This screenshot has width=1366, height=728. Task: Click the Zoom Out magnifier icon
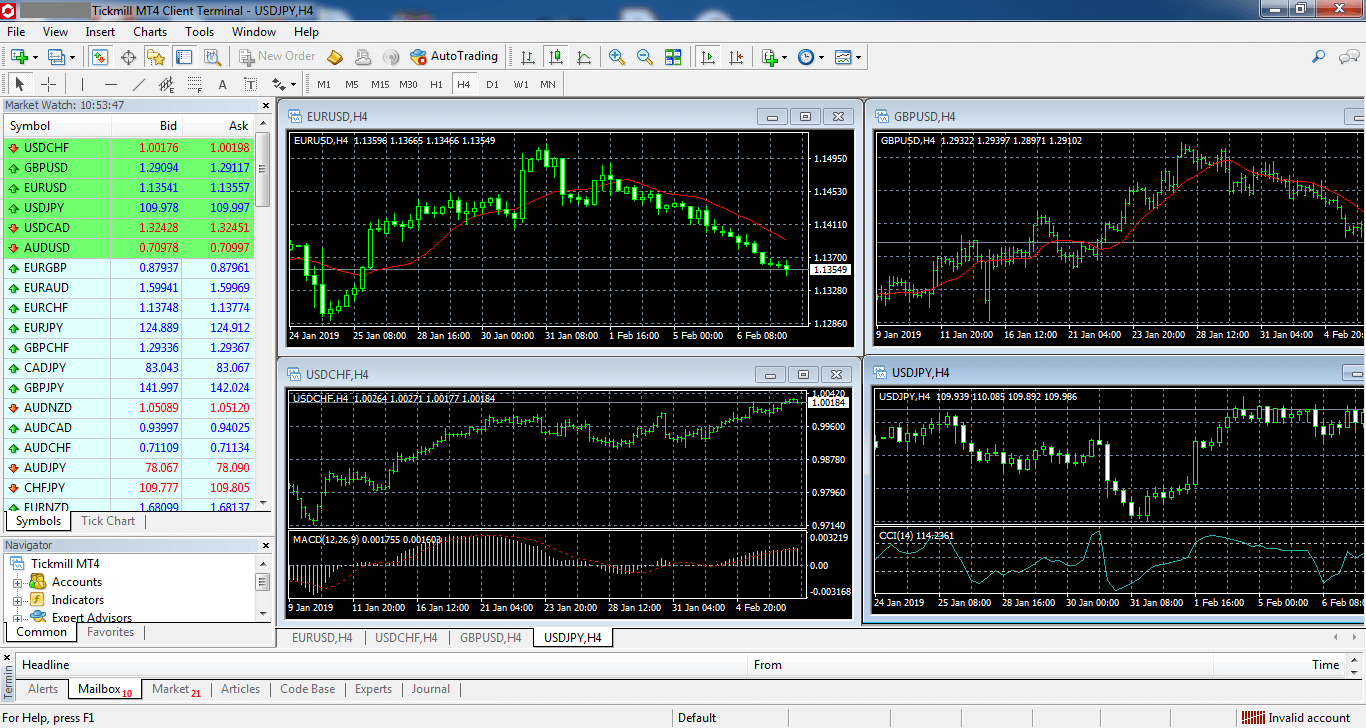click(645, 57)
